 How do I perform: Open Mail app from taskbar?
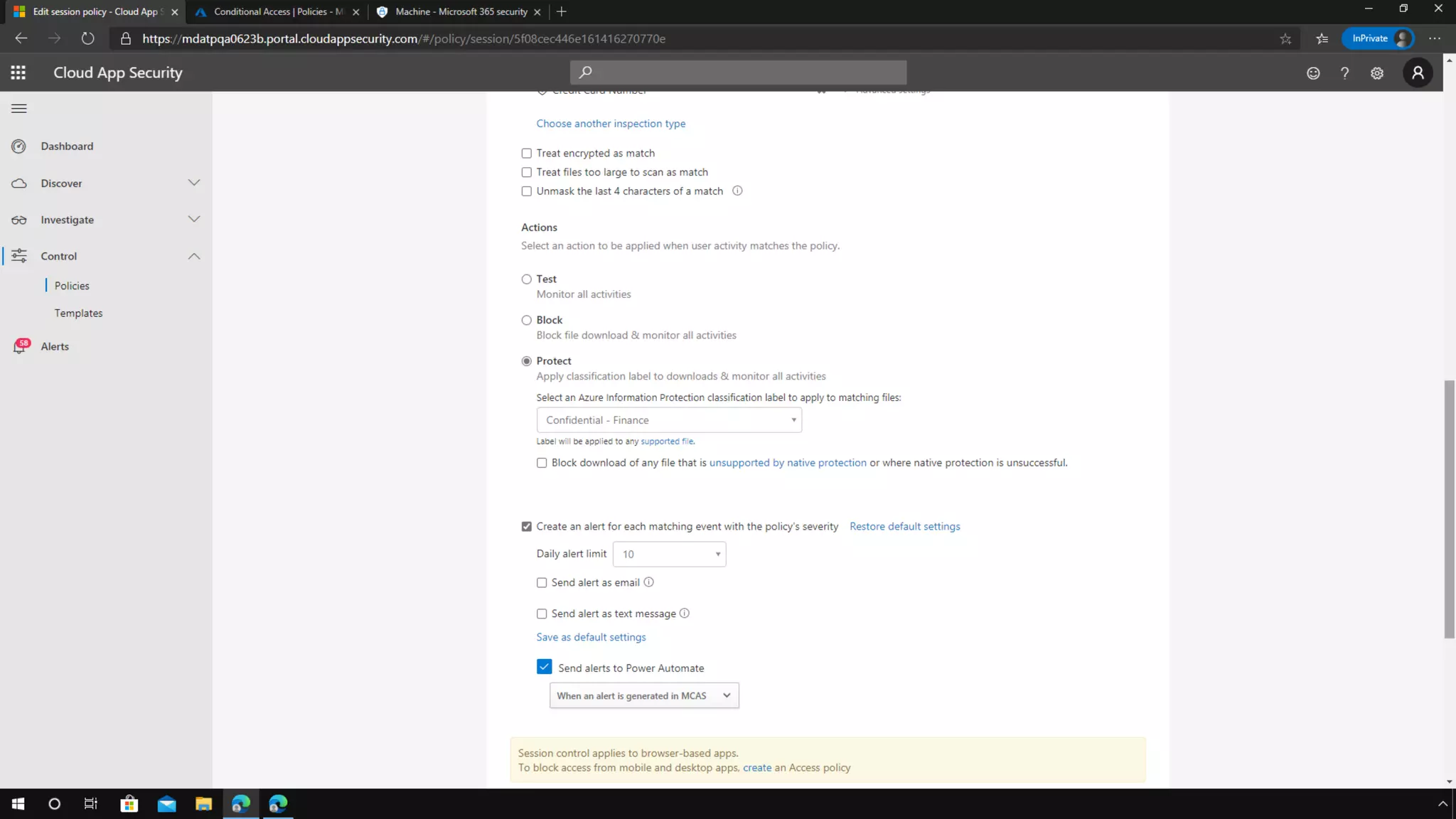pos(166,803)
